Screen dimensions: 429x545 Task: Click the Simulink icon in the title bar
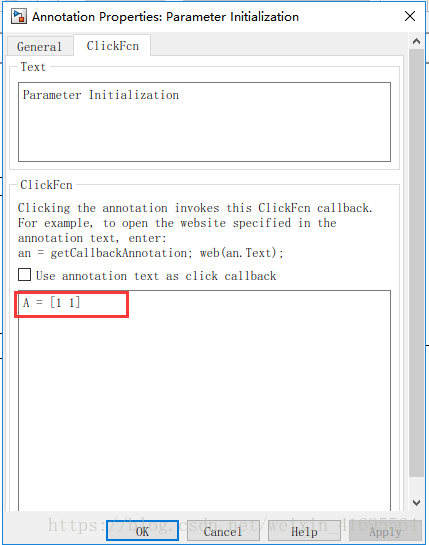click(18, 16)
